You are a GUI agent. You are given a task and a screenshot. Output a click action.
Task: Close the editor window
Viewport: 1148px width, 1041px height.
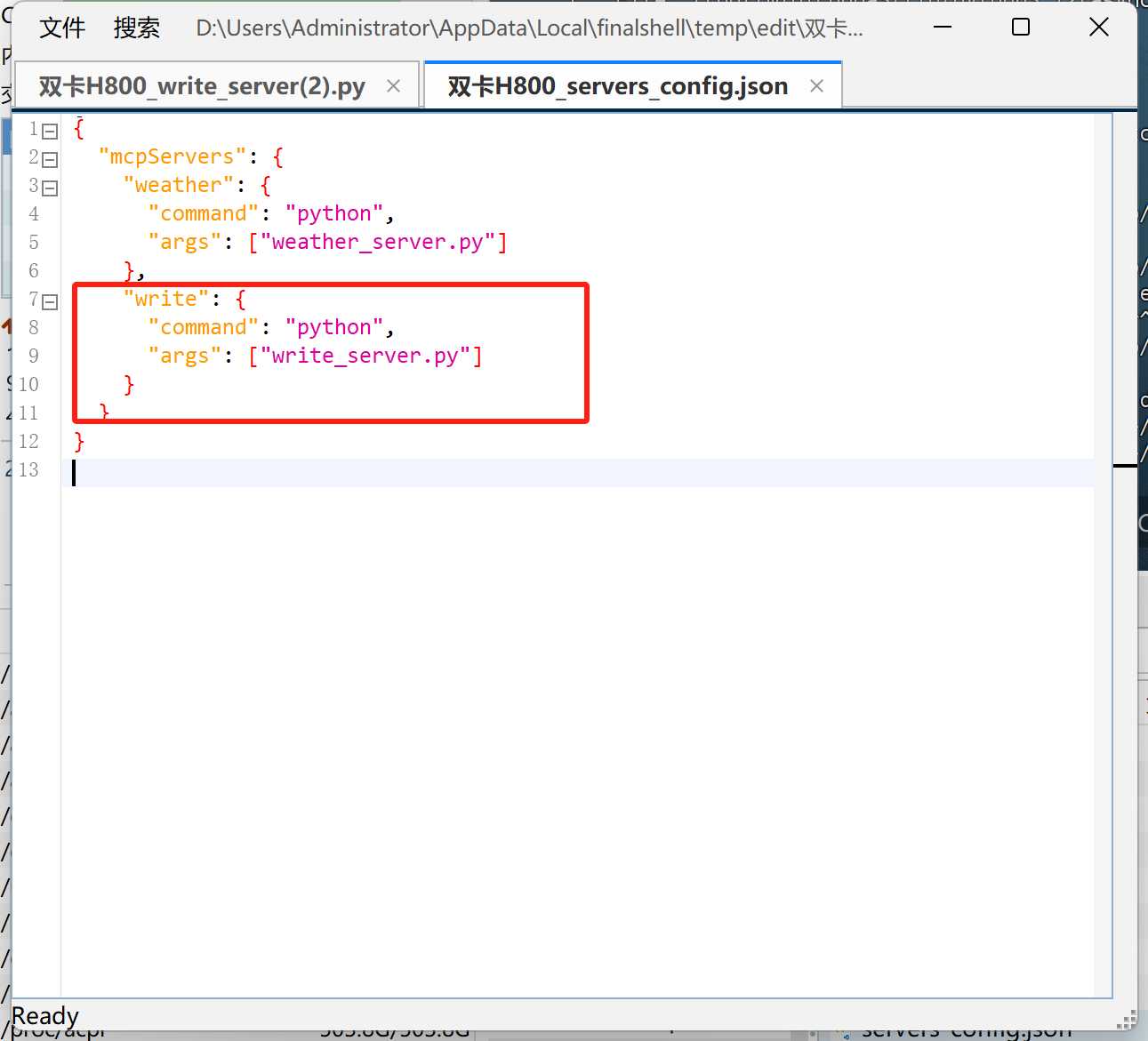tap(1099, 28)
